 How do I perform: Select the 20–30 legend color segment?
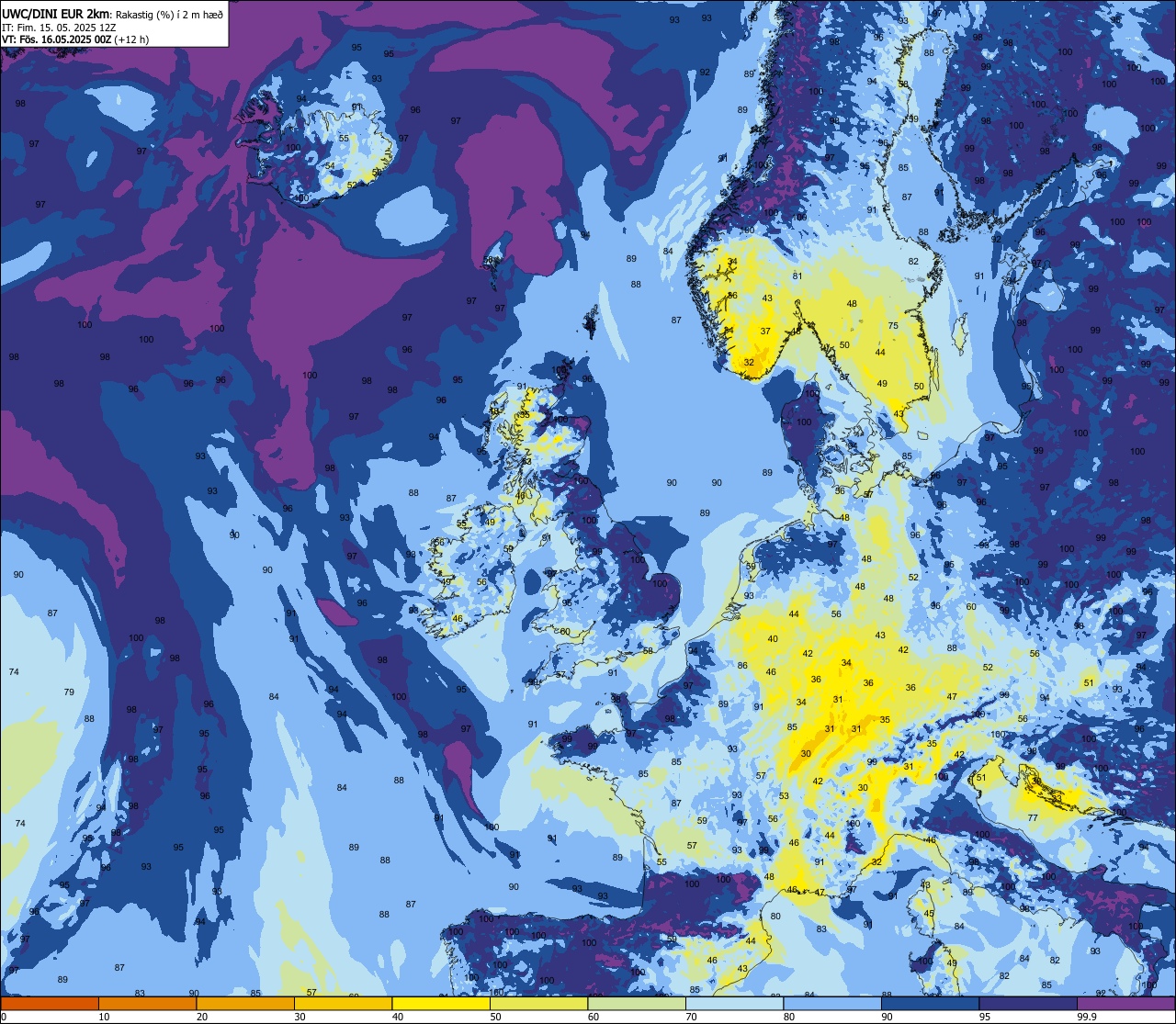(x=245, y=1003)
